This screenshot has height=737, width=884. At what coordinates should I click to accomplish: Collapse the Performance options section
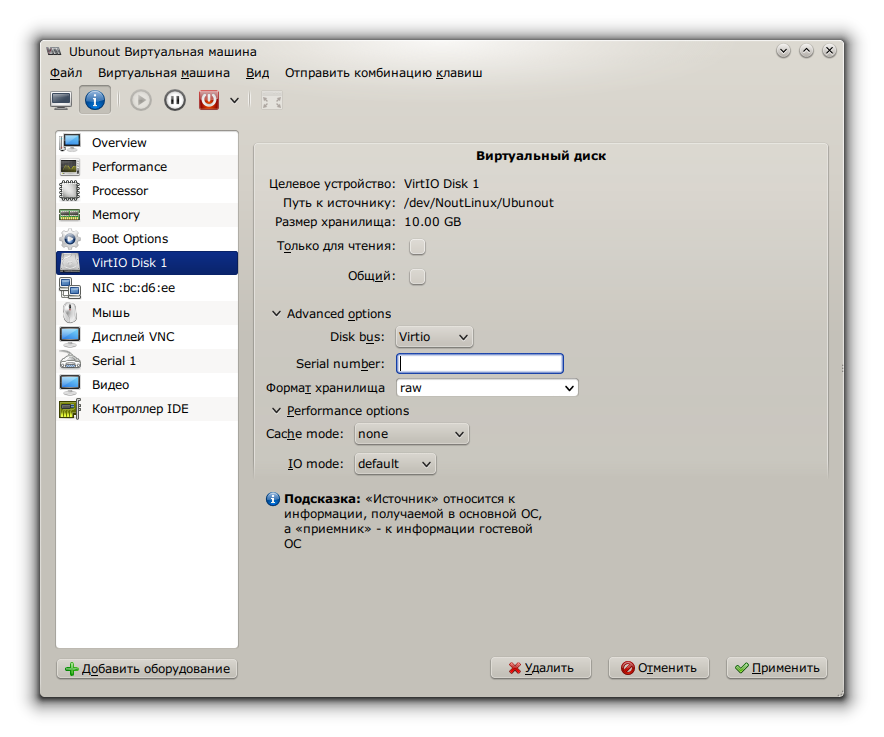point(277,411)
